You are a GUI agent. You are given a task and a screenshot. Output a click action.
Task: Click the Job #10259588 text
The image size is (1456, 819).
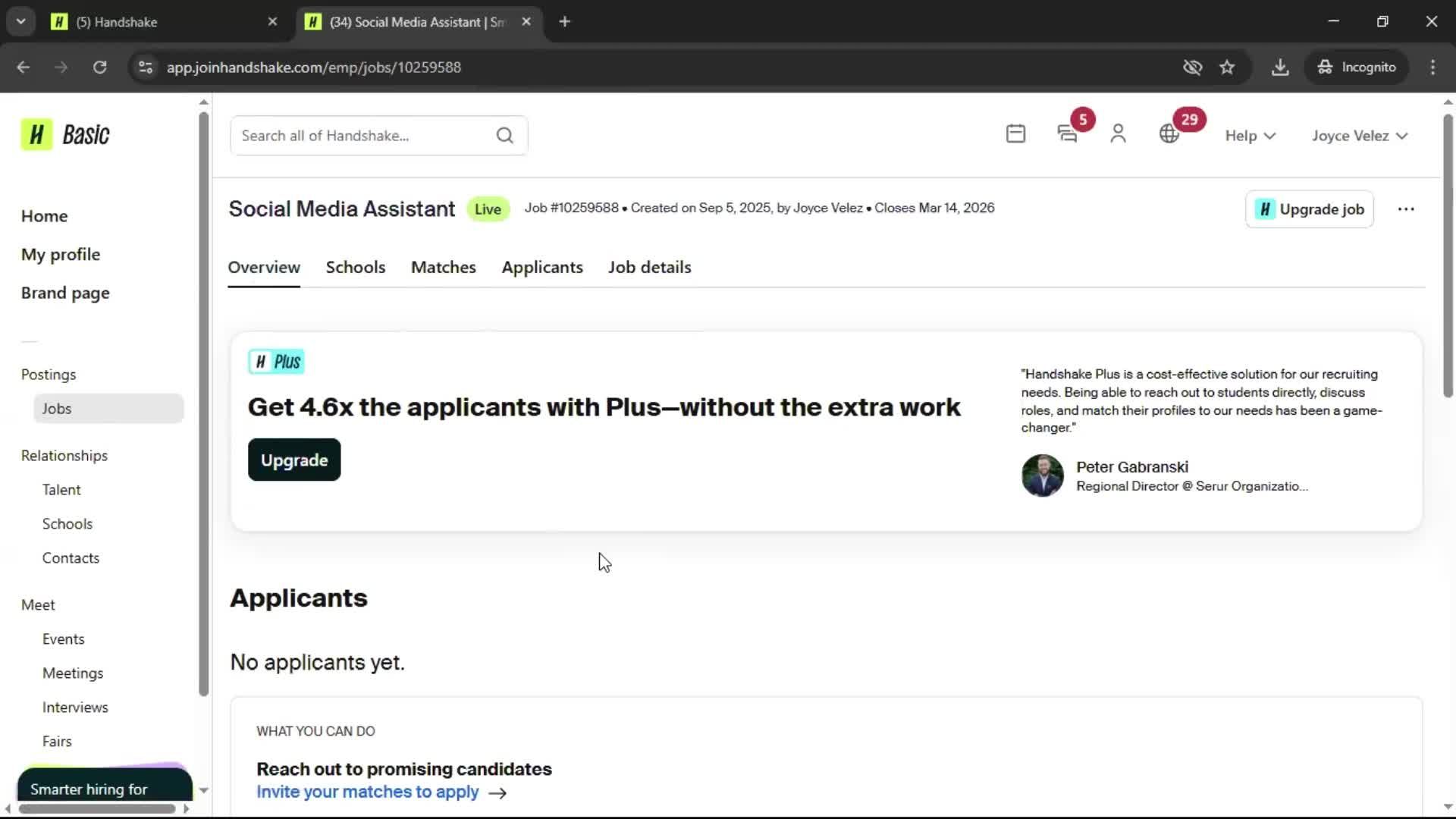571,209
